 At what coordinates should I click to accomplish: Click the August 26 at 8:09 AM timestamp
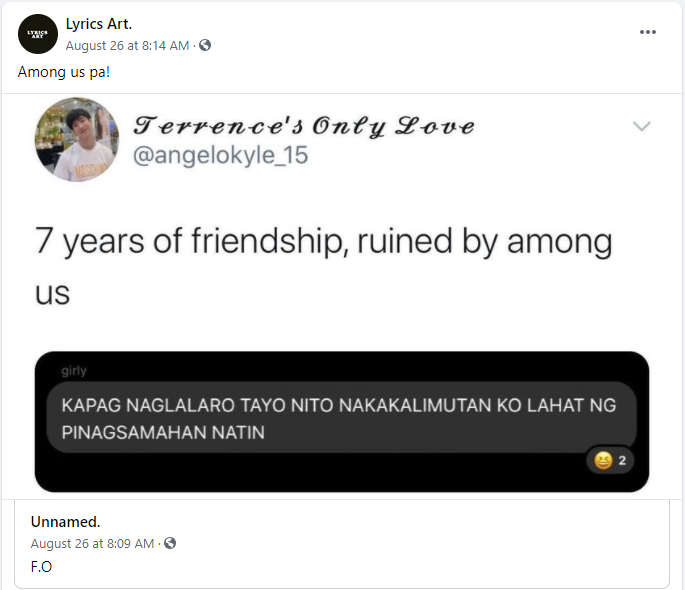pyautogui.click(x=92, y=543)
